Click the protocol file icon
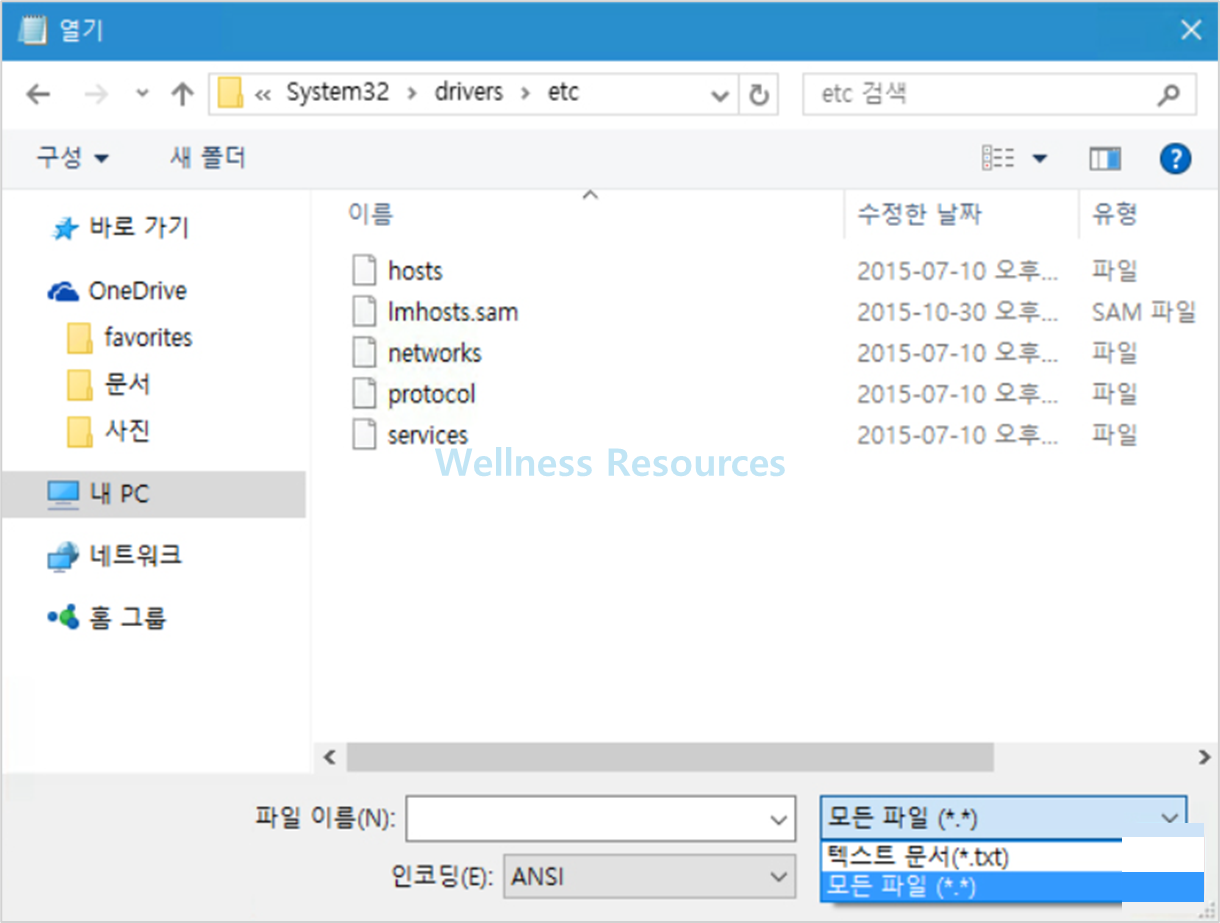This screenshot has width=1220, height=923. (x=364, y=394)
